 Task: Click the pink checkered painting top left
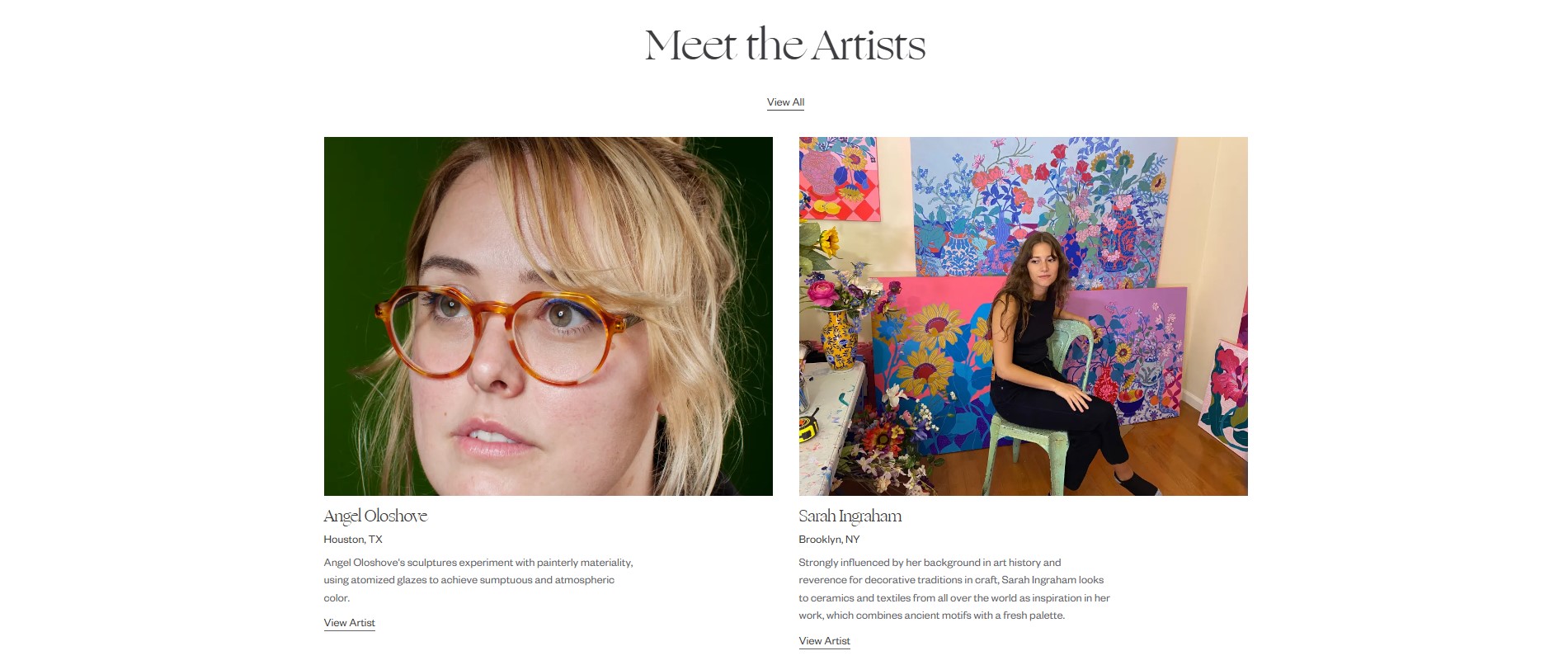click(837, 177)
